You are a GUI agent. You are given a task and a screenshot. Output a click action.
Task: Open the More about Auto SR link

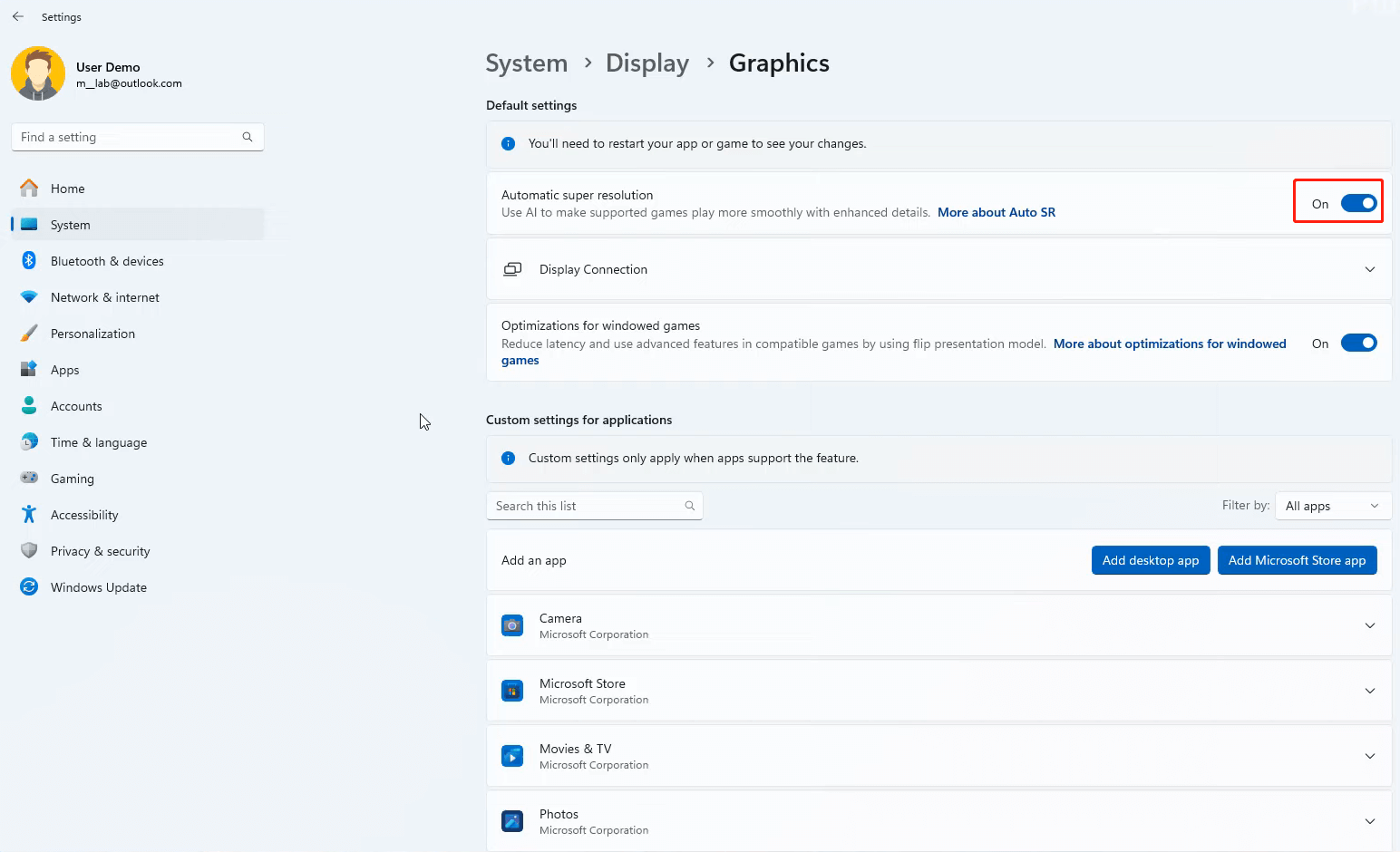(996, 212)
